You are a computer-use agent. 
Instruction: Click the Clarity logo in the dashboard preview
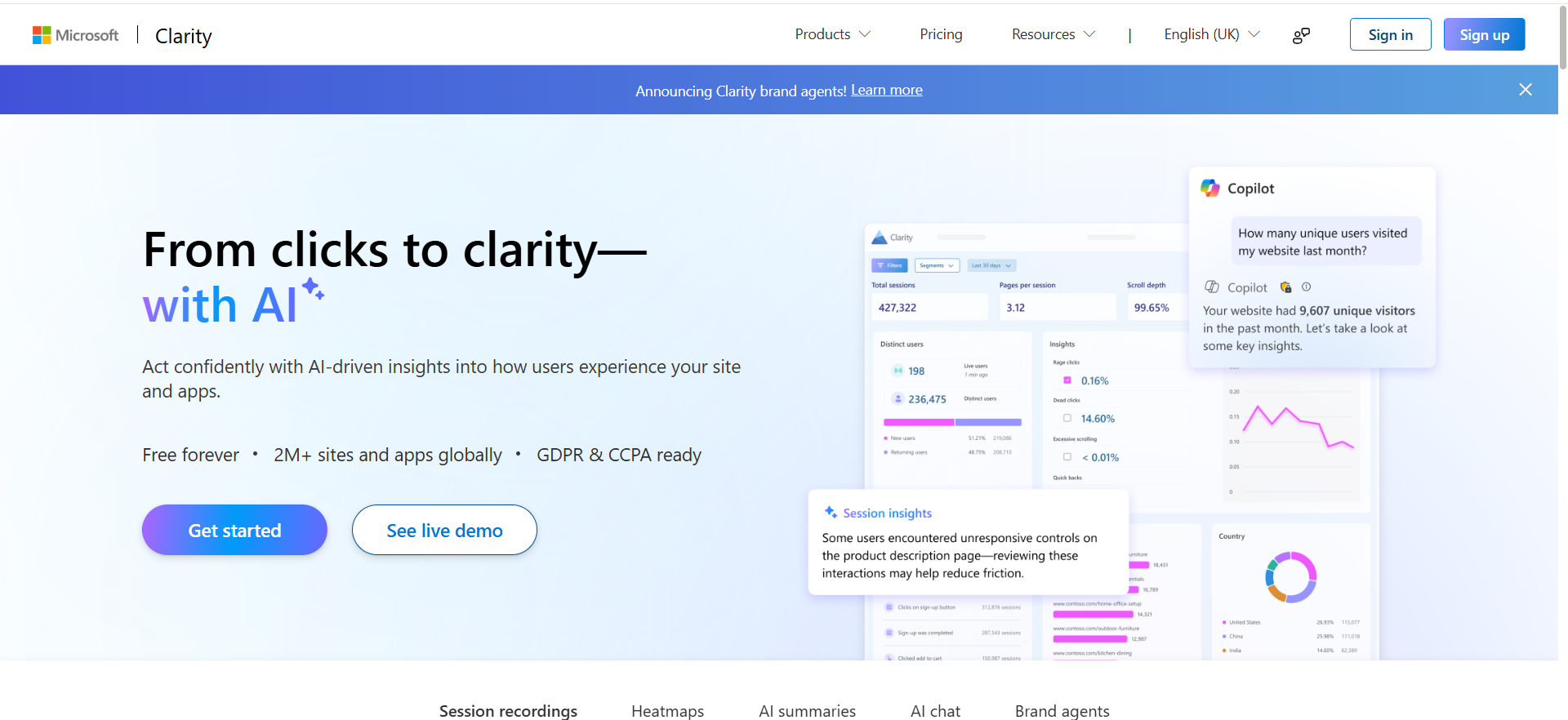coord(880,238)
